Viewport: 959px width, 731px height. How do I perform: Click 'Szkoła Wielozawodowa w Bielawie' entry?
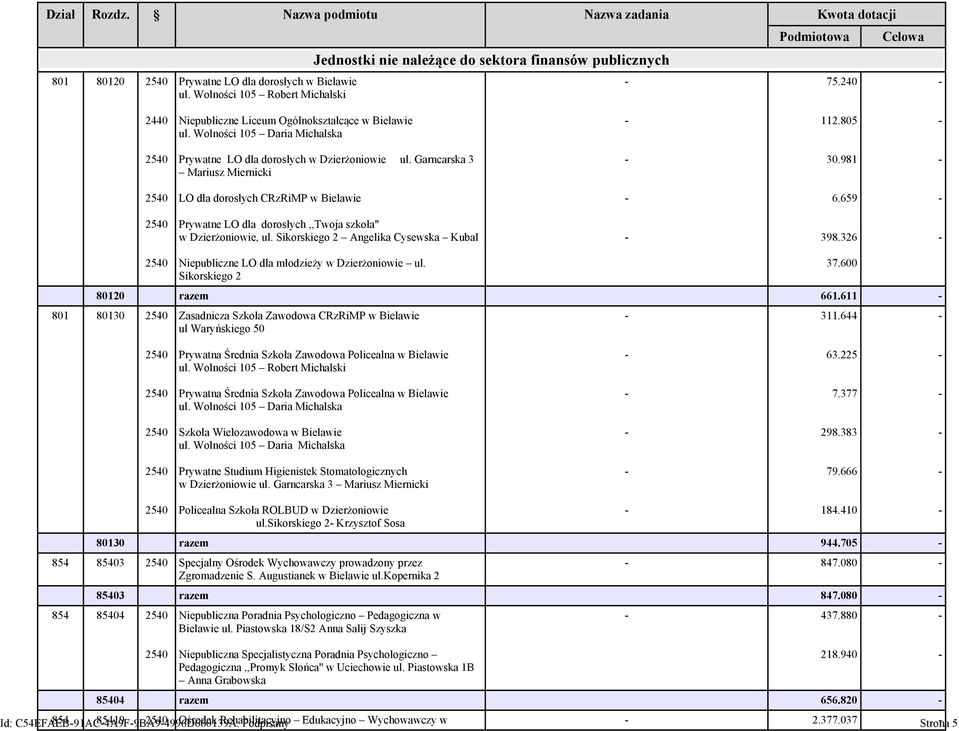point(262,439)
